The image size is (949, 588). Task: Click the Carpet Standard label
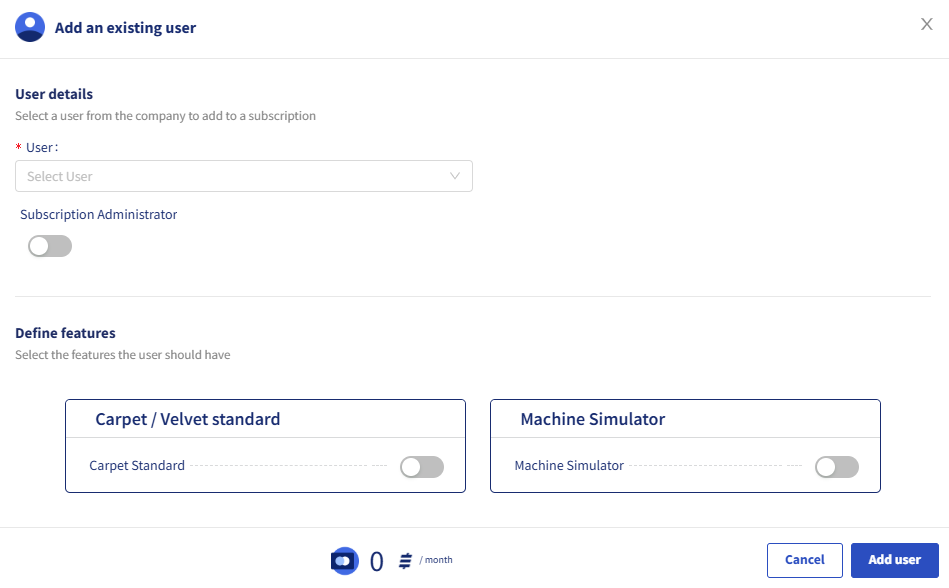pyautogui.click(x=137, y=465)
